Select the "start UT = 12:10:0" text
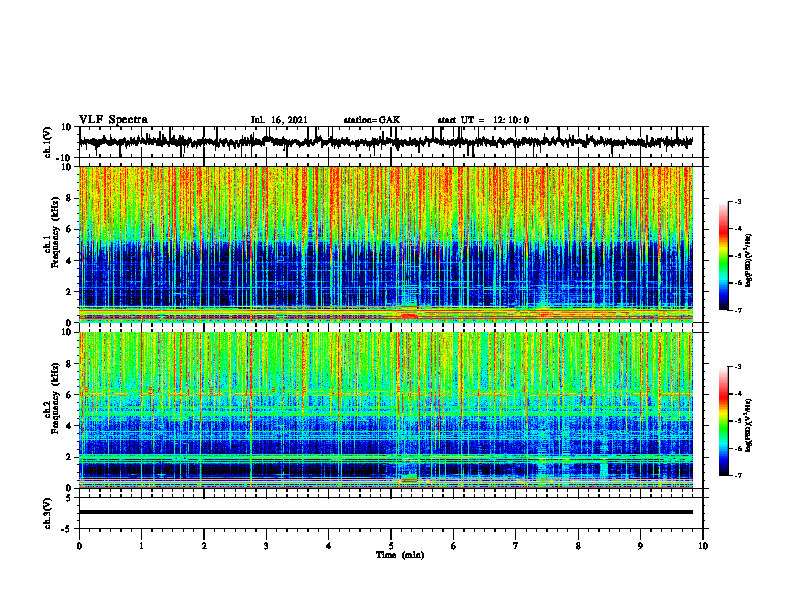This screenshot has height=612, width=792. (x=483, y=120)
